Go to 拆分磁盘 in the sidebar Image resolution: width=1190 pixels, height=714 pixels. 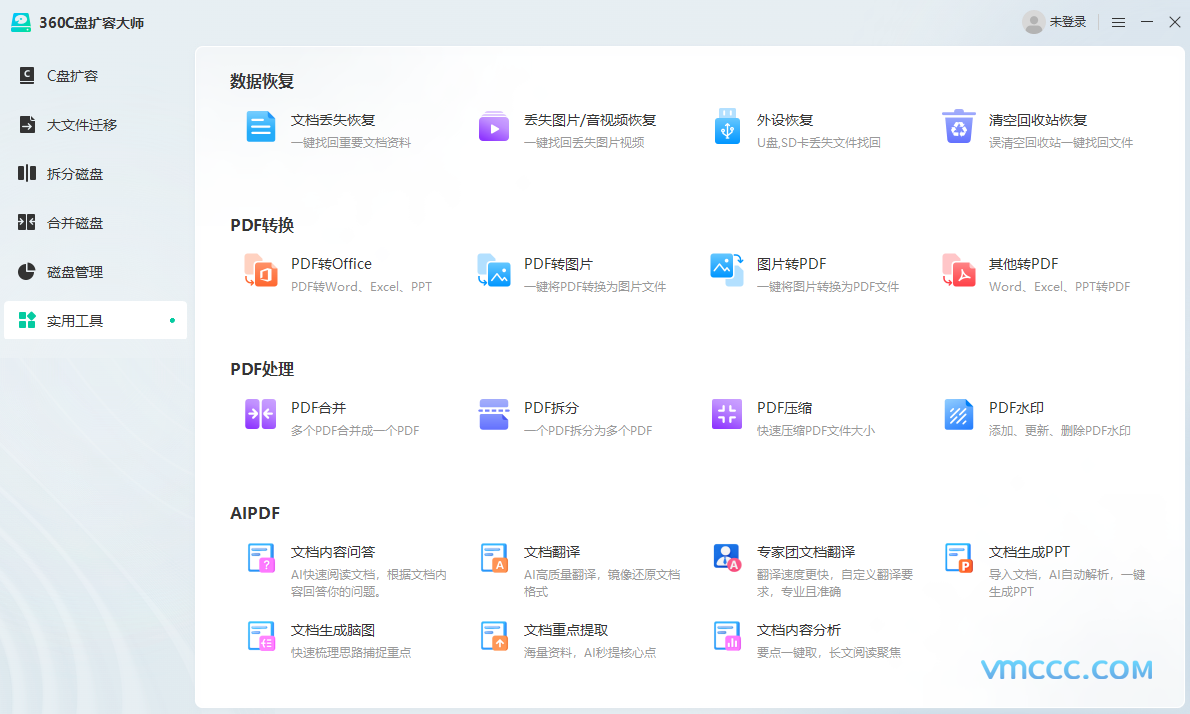tap(74, 174)
